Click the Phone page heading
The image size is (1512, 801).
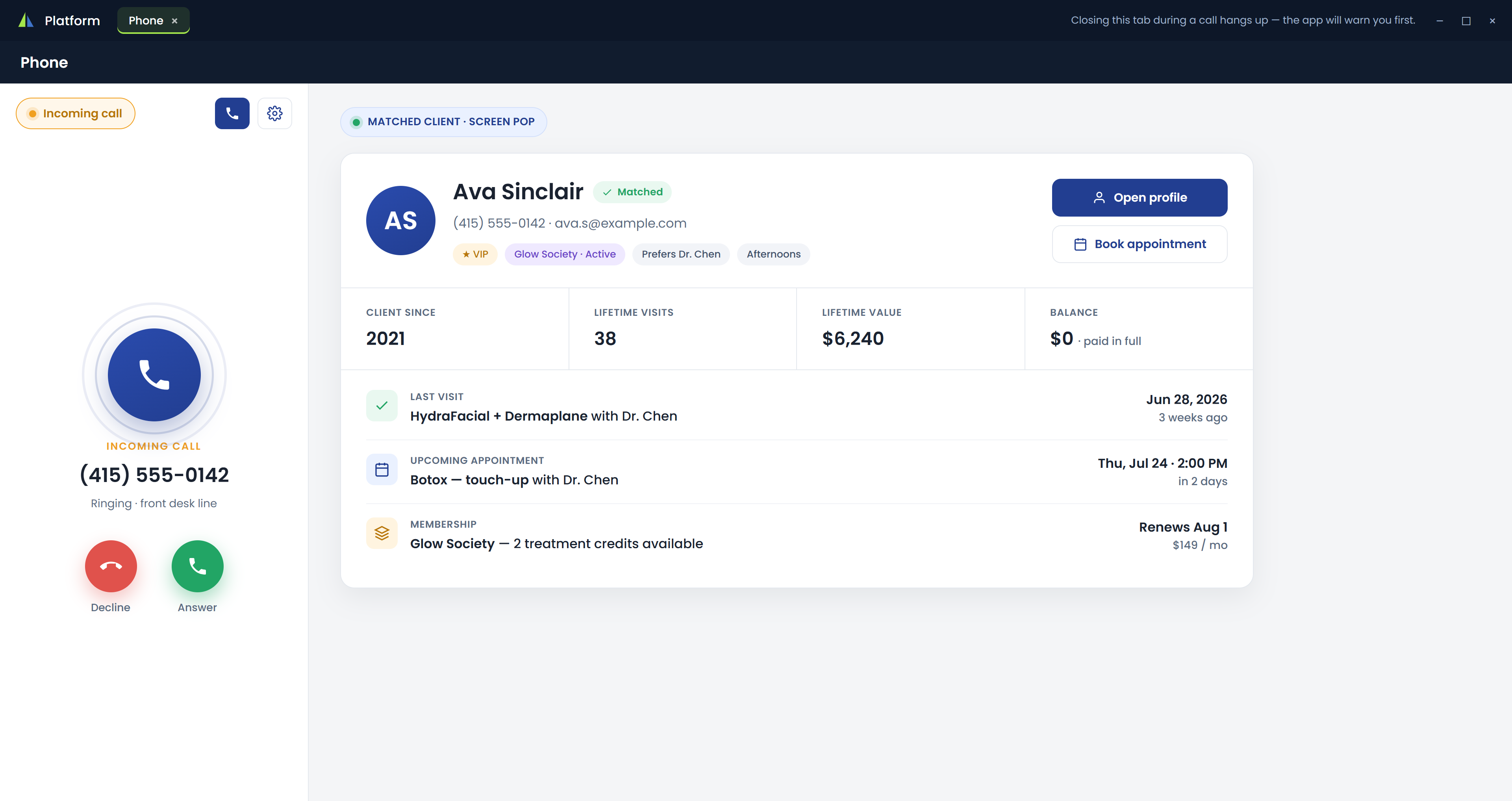tap(44, 62)
